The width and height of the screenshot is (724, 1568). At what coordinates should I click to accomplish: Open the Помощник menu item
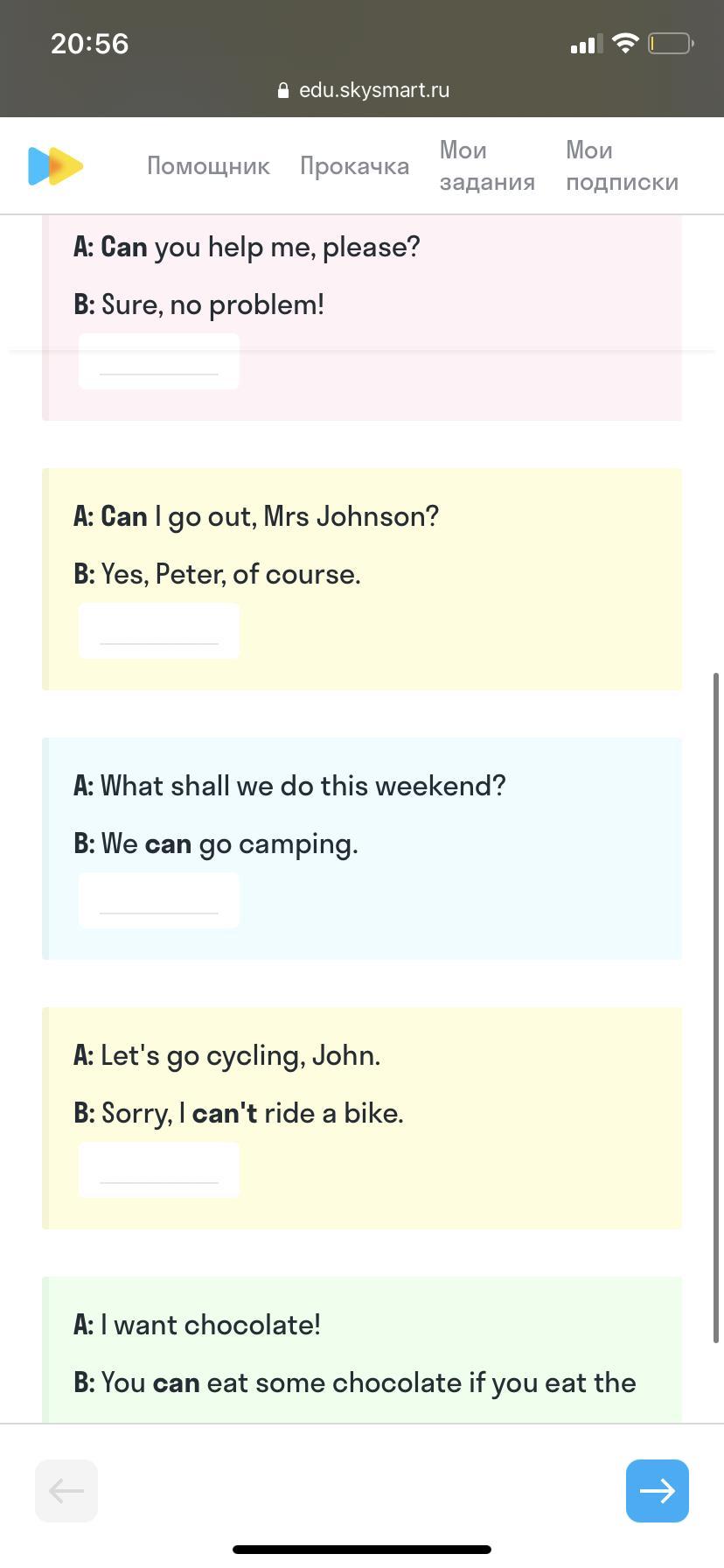tap(208, 166)
